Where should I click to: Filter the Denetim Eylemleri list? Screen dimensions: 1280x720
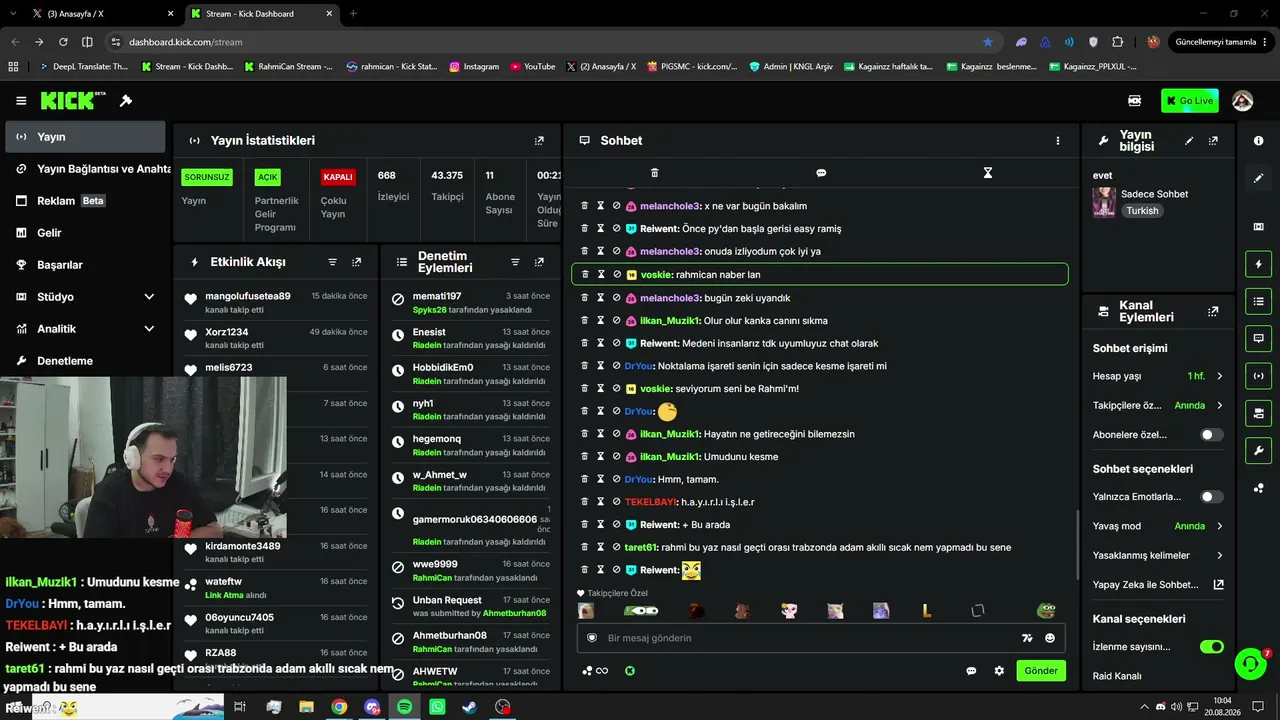[x=515, y=262]
